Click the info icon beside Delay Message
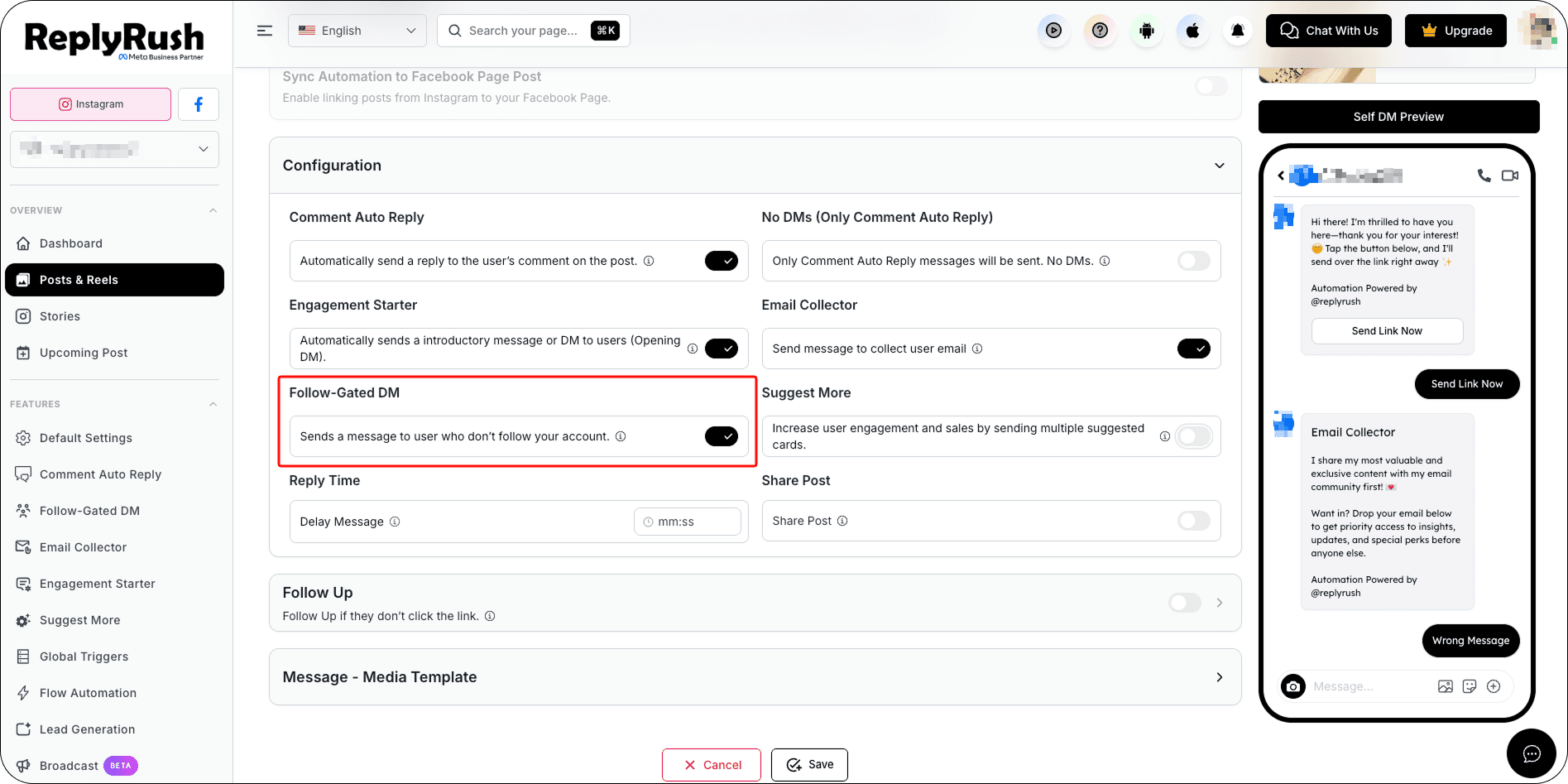The width and height of the screenshot is (1568, 784). (395, 522)
